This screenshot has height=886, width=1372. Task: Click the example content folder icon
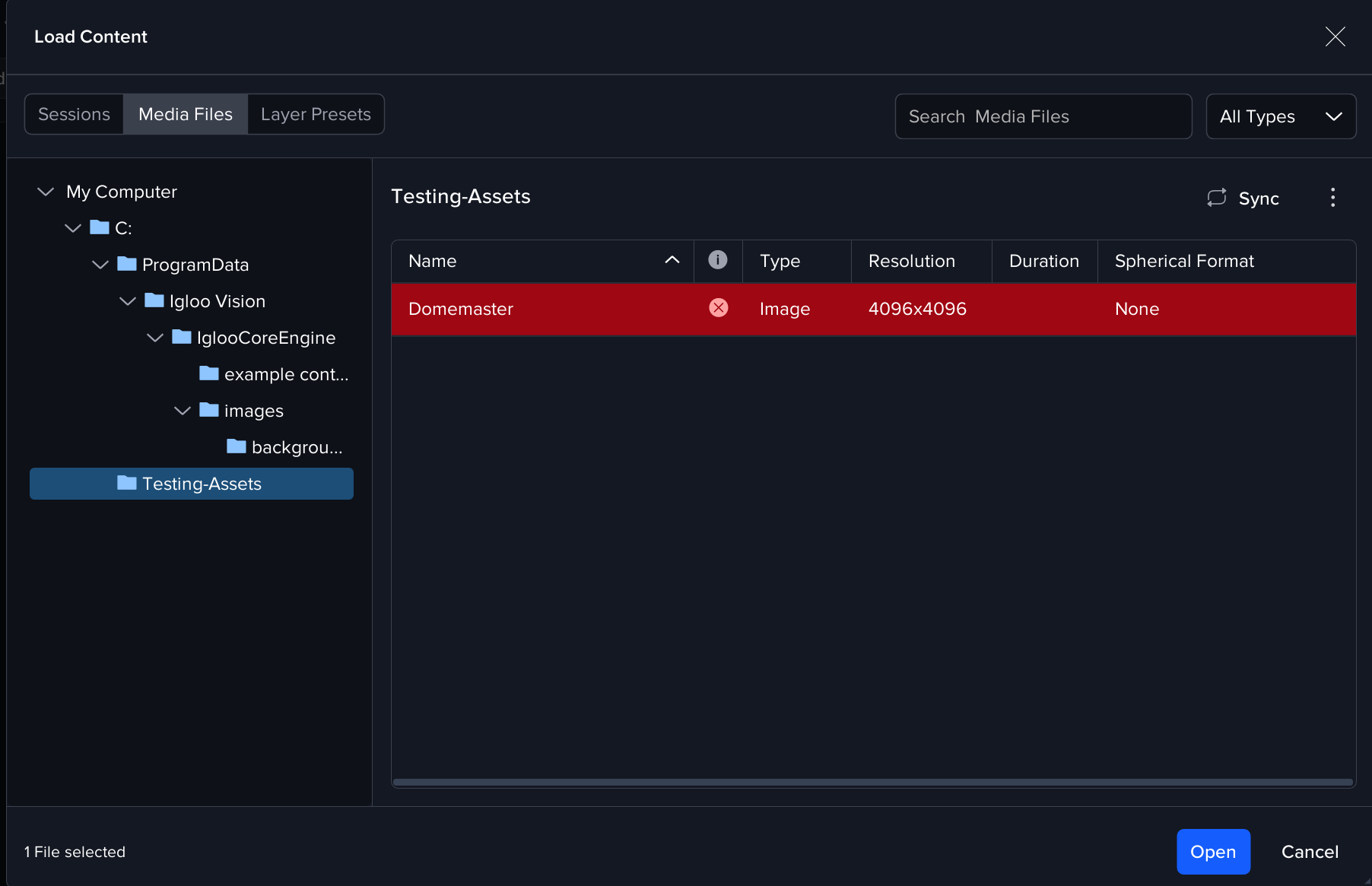tap(208, 373)
